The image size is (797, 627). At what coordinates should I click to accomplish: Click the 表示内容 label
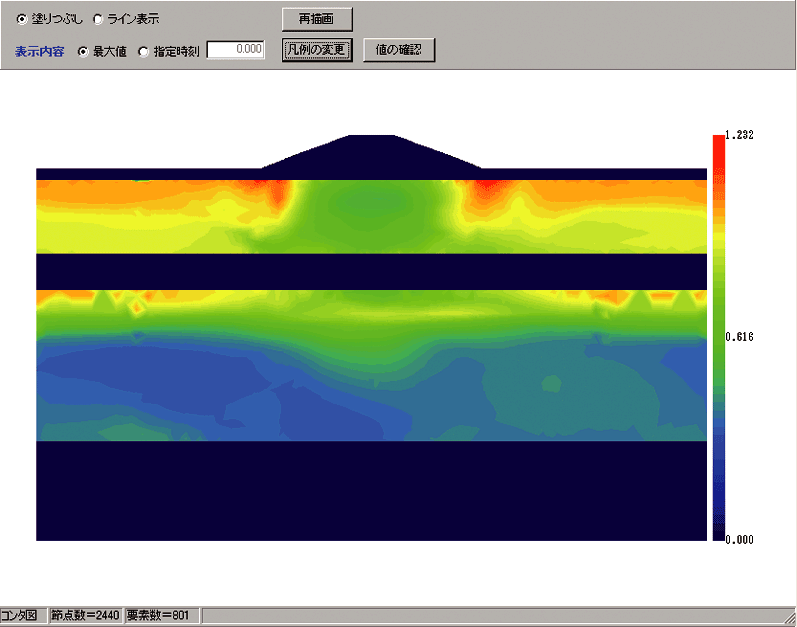[40, 52]
